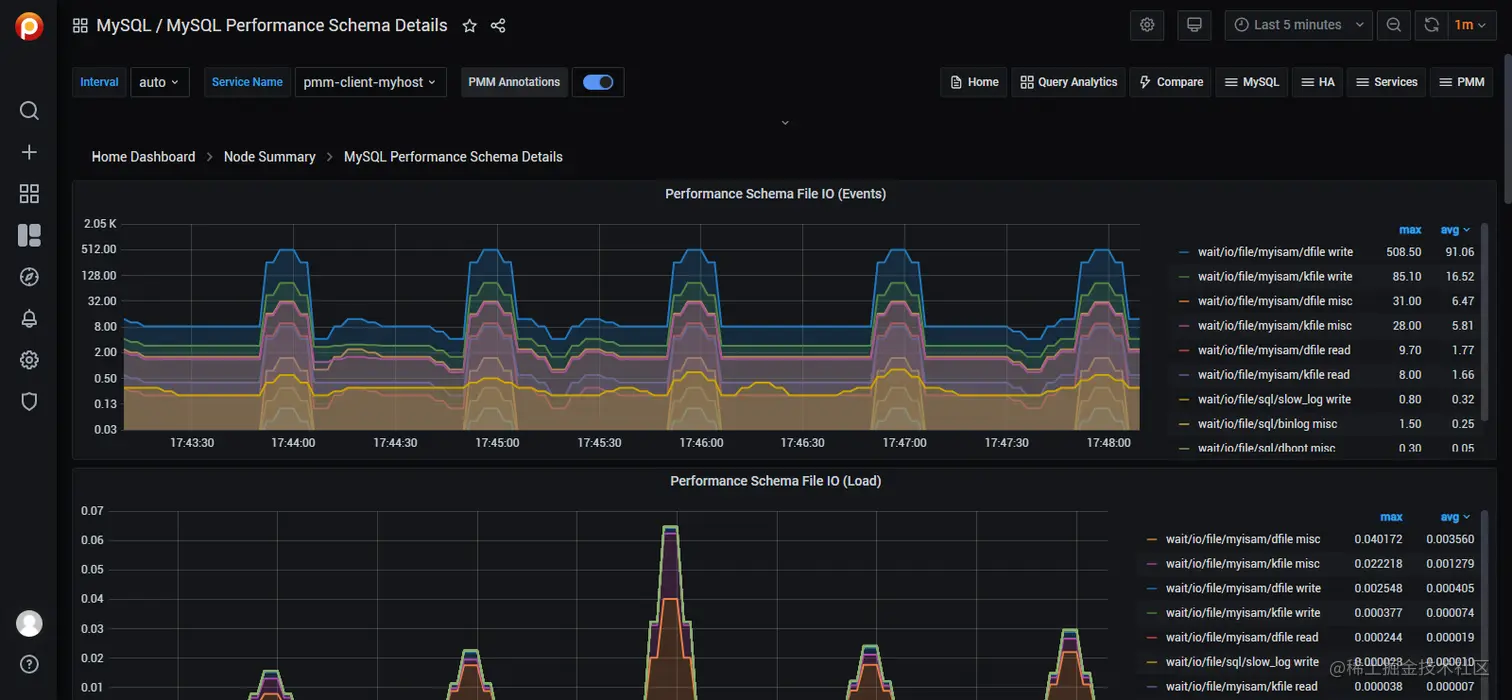The height and width of the screenshot is (700, 1512).
Task: Open the search icon in sidebar
Action: click(x=29, y=110)
